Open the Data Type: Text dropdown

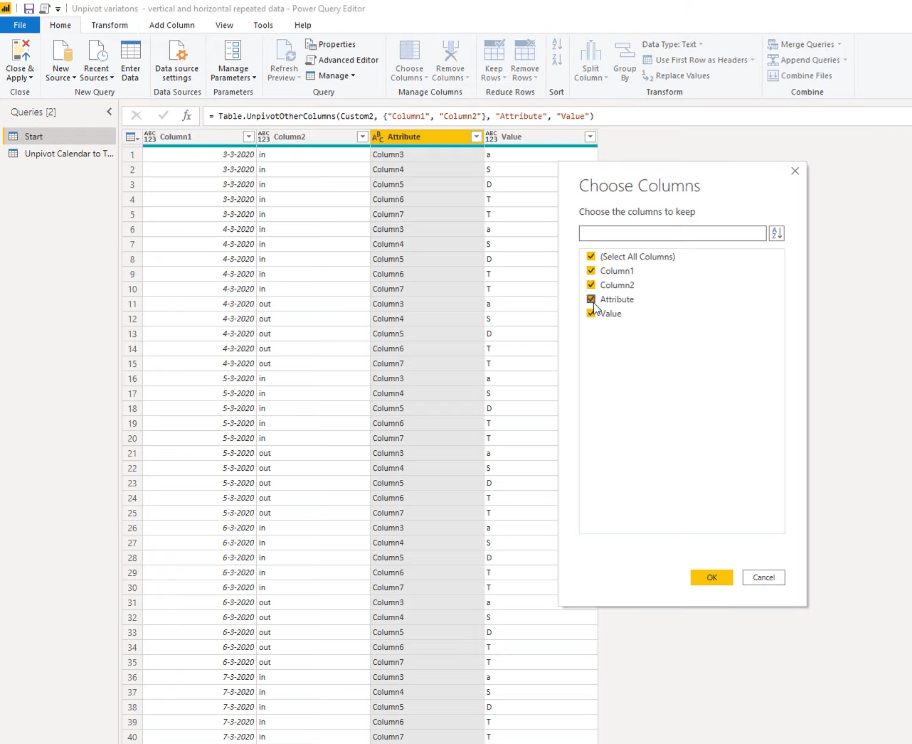(x=672, y=44)
